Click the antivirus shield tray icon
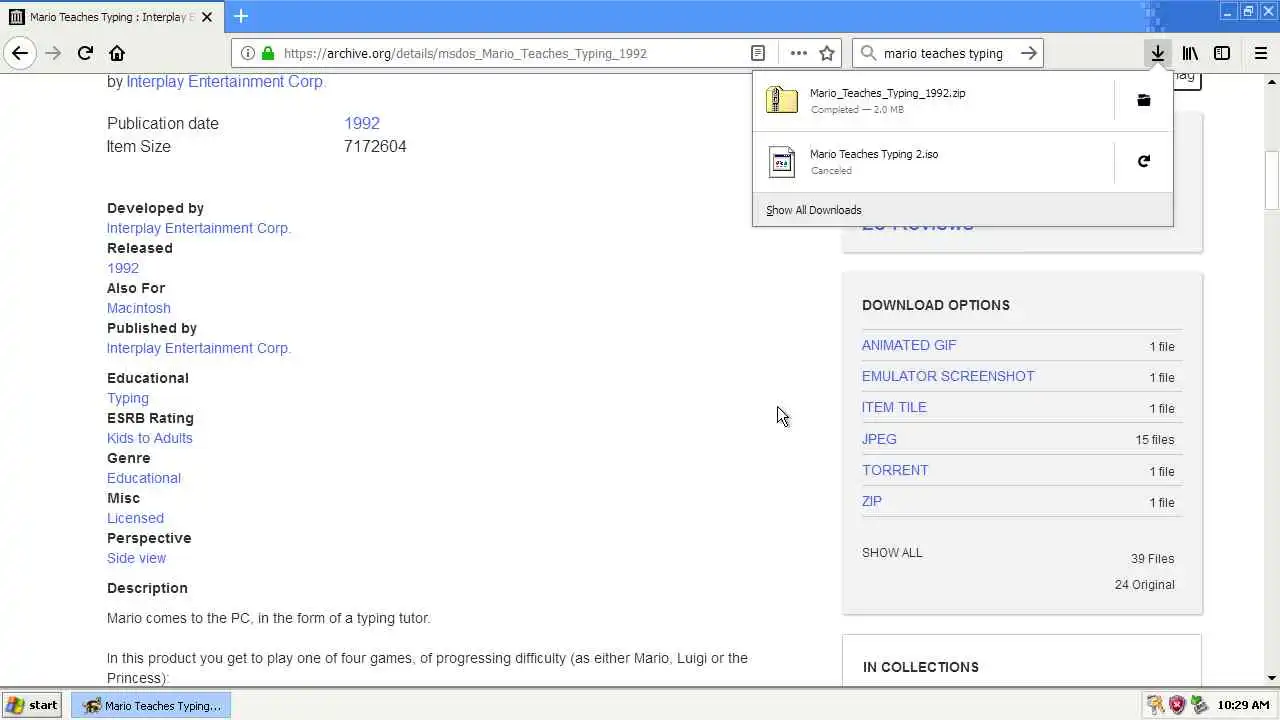The width and height of the screenshot is (1280, 720). [x=1177, y=705]
